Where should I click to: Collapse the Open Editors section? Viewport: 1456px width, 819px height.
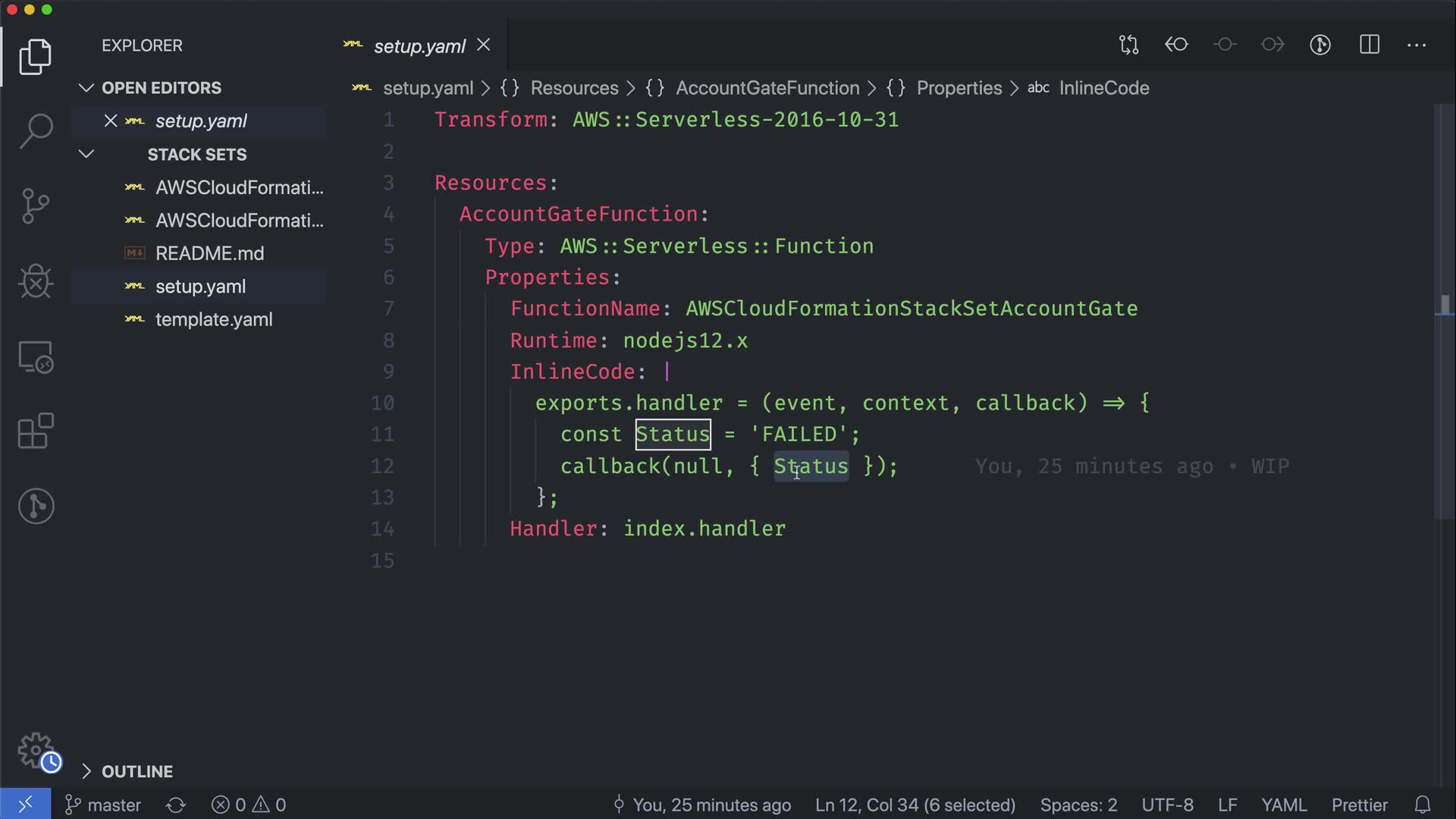pos(86,88)
